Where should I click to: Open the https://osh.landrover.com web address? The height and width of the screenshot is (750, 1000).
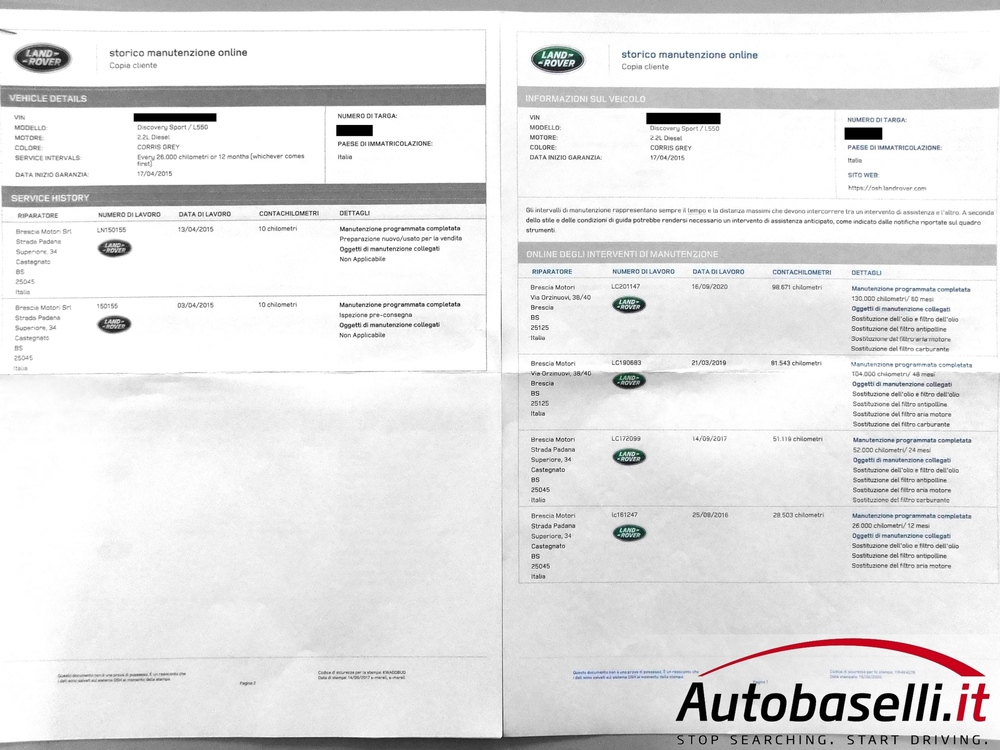point(886,188)
